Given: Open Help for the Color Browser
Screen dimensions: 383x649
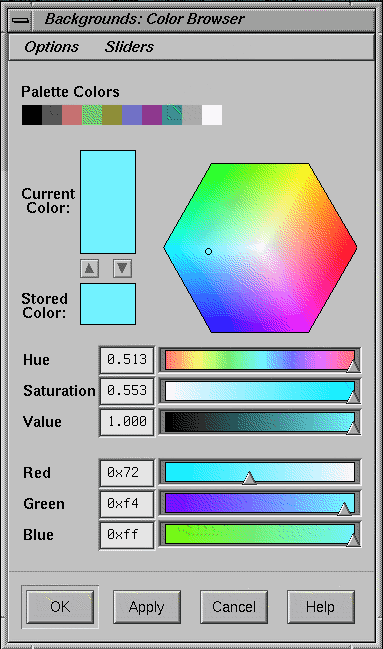Looking at the screenshot, I should pyautogui.click(x=320, y=607).
